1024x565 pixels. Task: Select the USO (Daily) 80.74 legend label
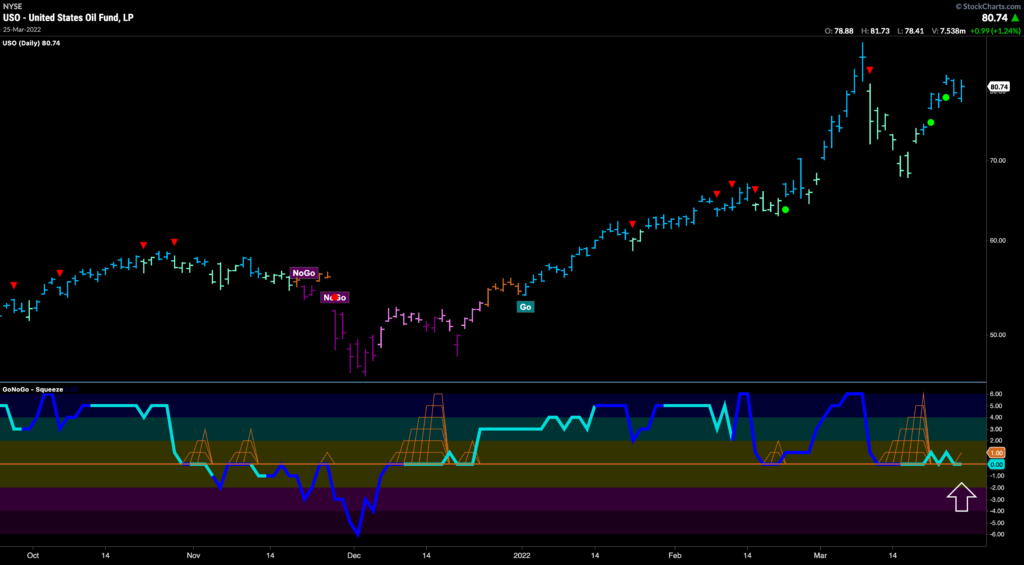tap(32, 43)
